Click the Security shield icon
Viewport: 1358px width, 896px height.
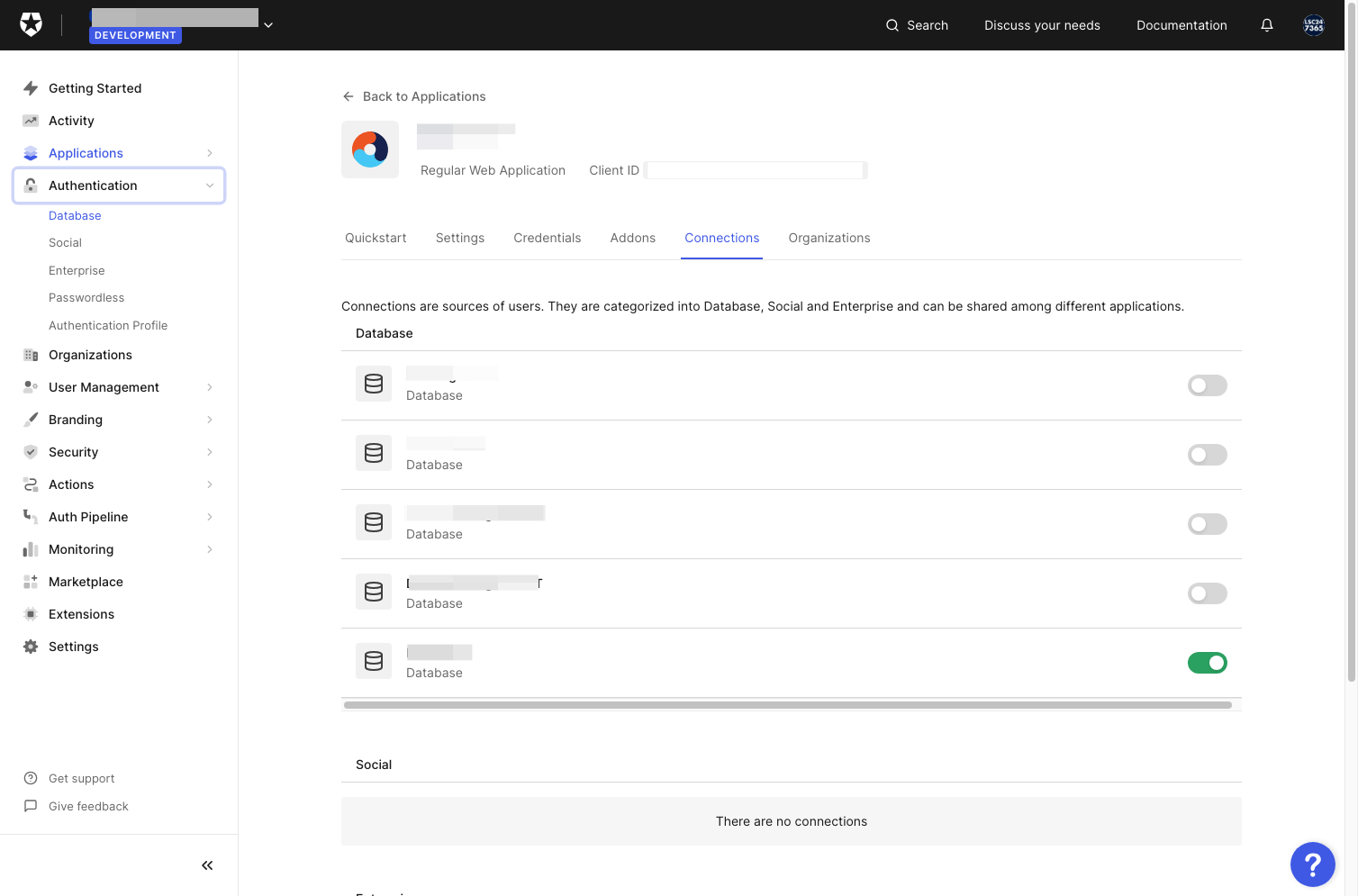[x=31, y=452]
